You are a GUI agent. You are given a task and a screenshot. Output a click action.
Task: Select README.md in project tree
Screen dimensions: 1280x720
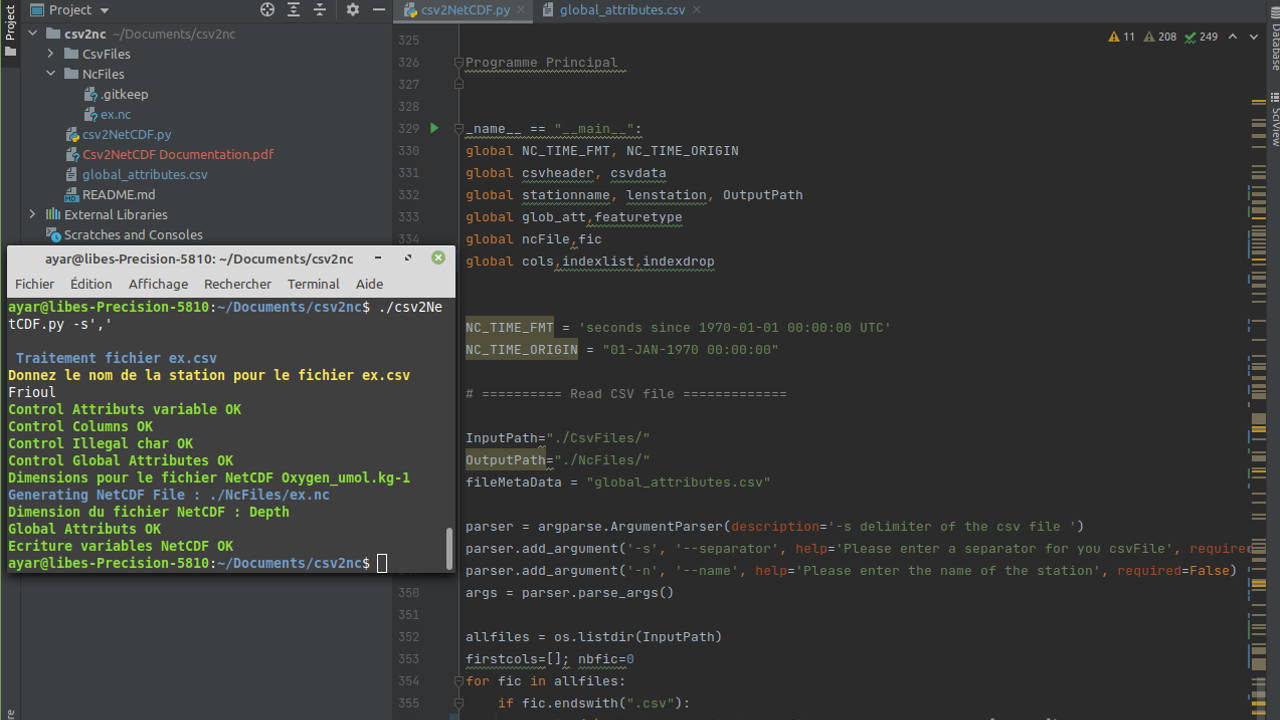(118, 195)
